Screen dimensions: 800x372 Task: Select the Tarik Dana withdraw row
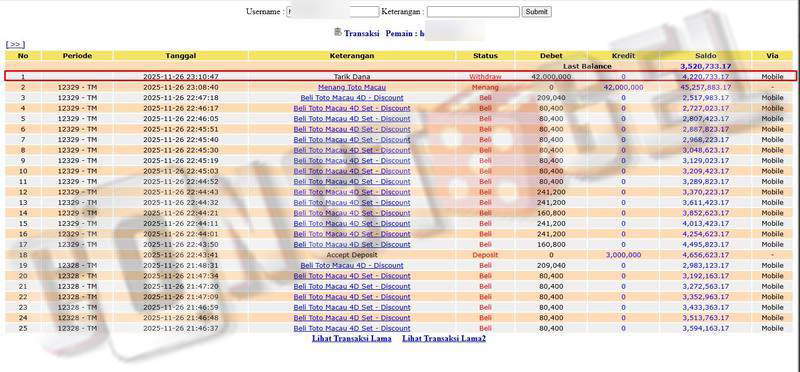point(401,77)
